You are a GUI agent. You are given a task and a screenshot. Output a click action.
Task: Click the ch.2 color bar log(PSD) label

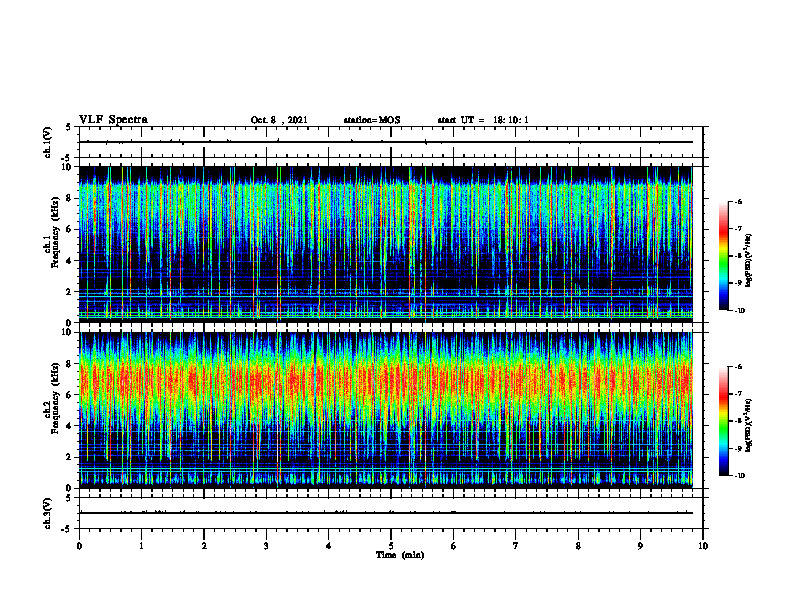click(749, 425)
